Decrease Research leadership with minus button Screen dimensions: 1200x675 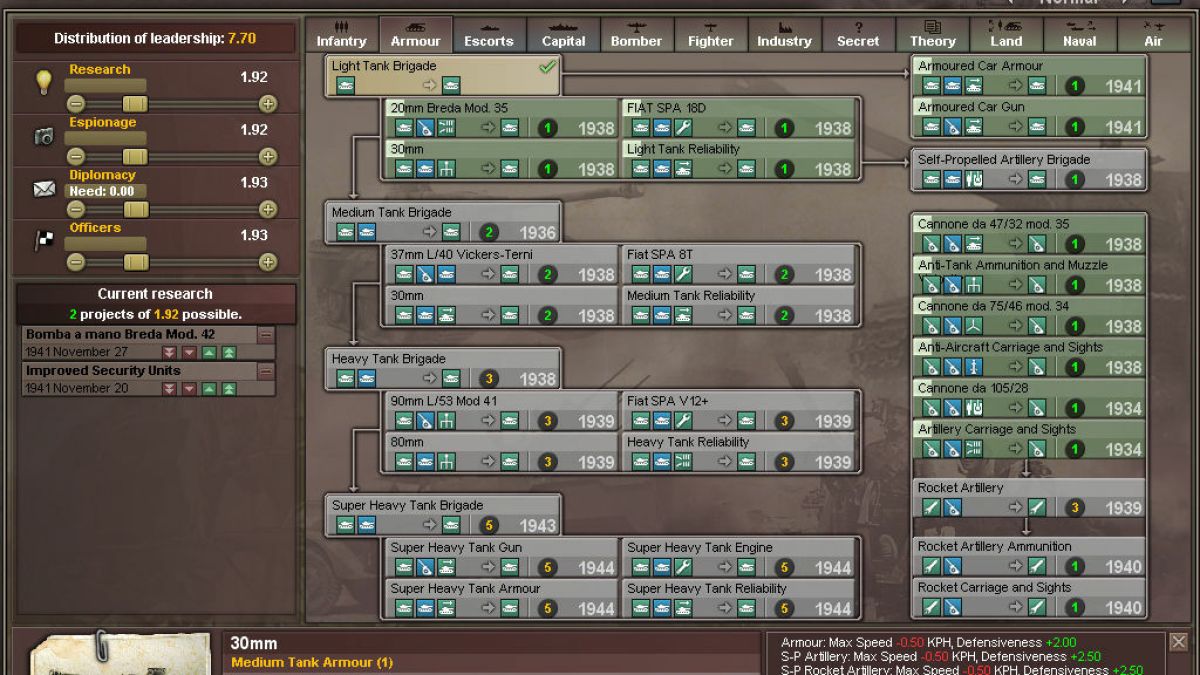(74, 104)
